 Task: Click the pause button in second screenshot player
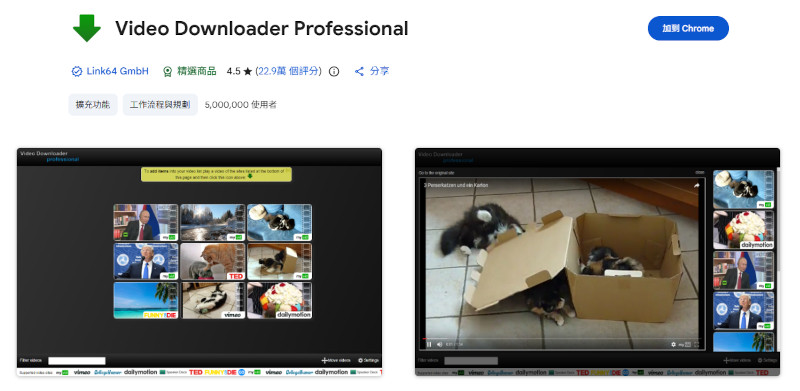coord(429,345)
